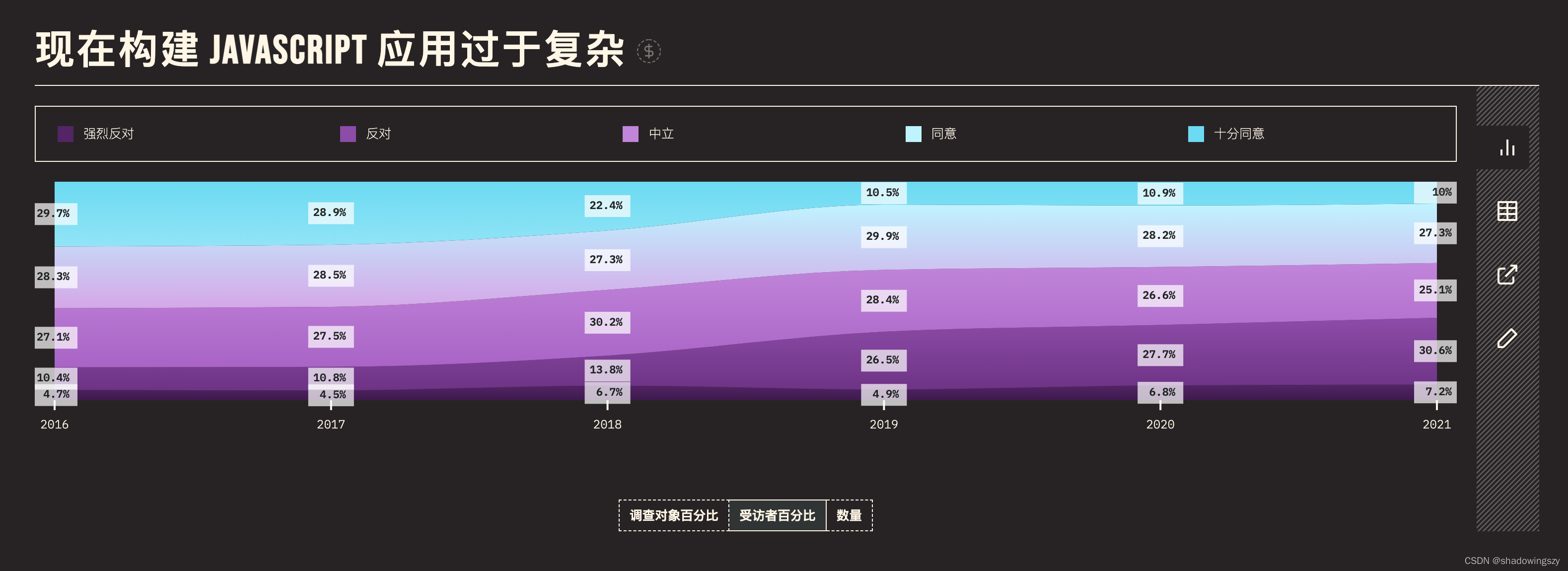The width and height of the screenshot is (1568, 571).
Task: Click the 10% data label for 2021
Action: tap(1435, 192)
